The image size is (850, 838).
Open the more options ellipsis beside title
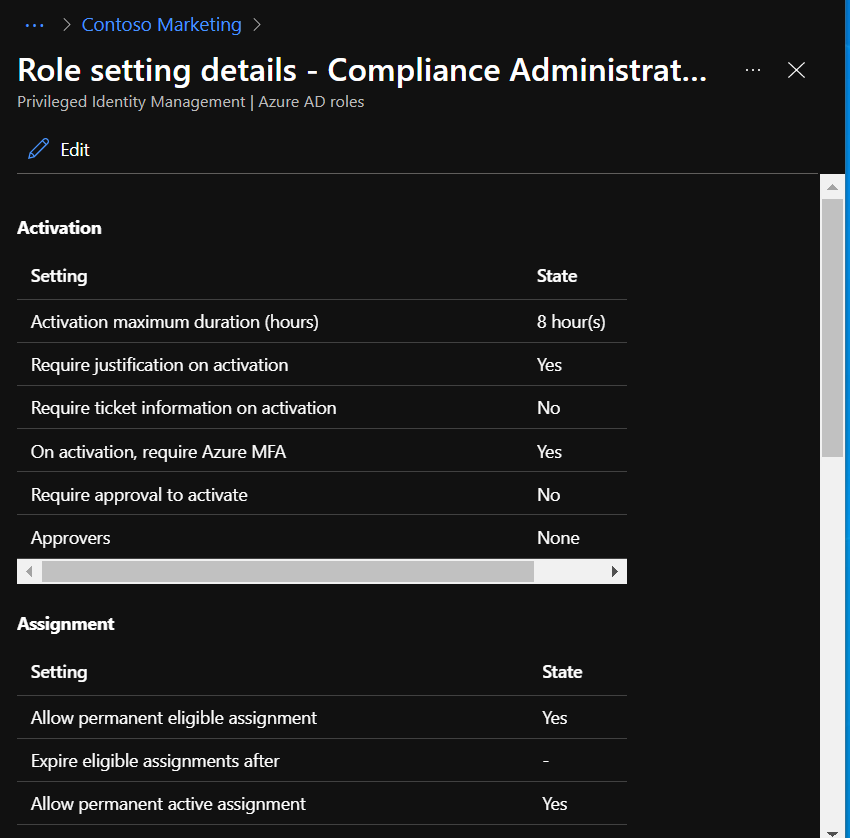(753, 70)
